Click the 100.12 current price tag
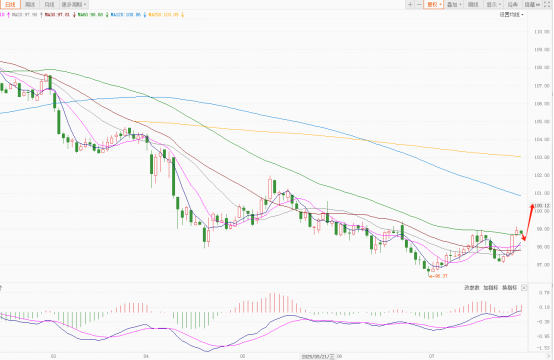This screenshot has width=554, height=360. point(542,206)
